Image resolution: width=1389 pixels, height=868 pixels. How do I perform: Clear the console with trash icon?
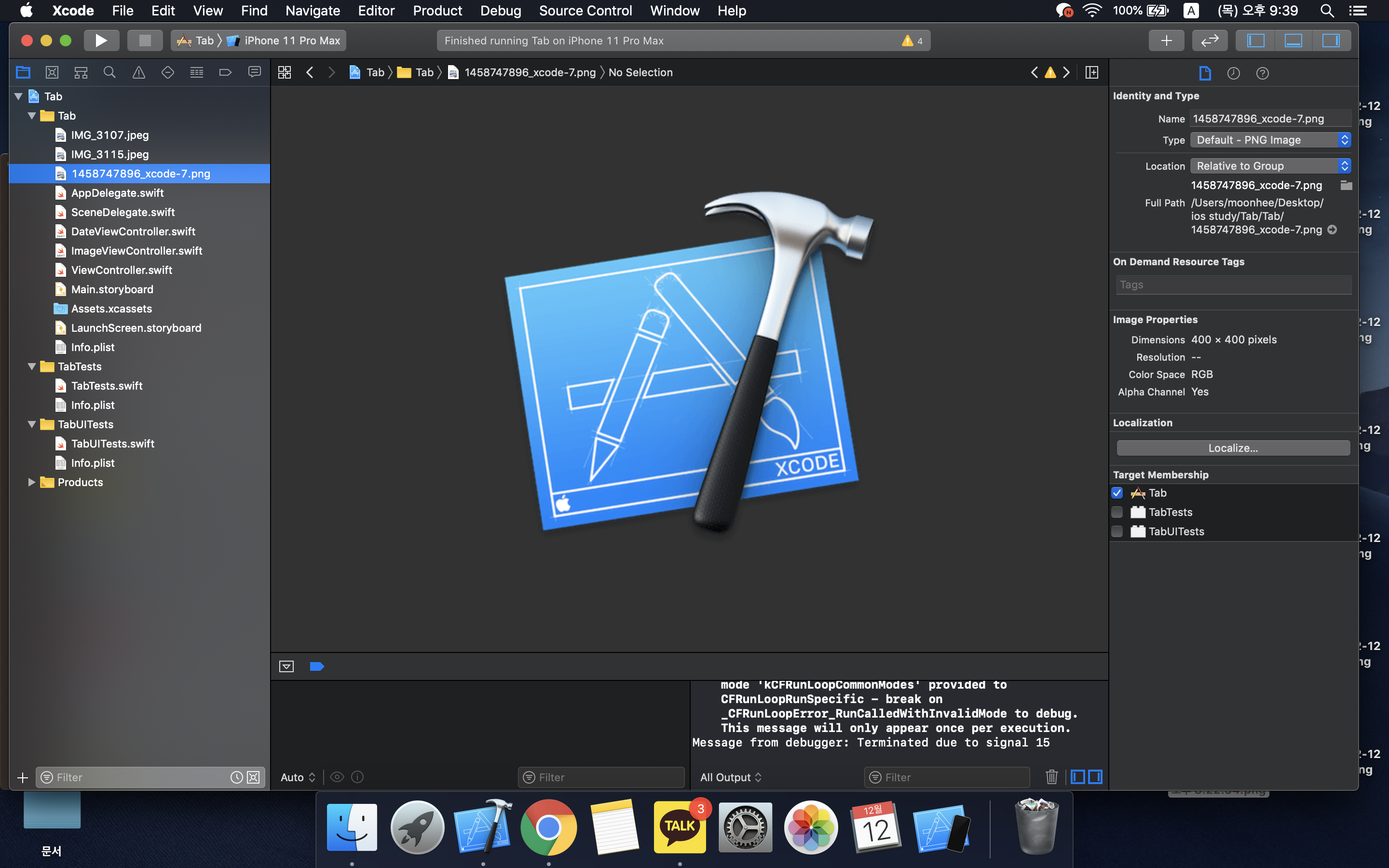(x=1051, y=777)
